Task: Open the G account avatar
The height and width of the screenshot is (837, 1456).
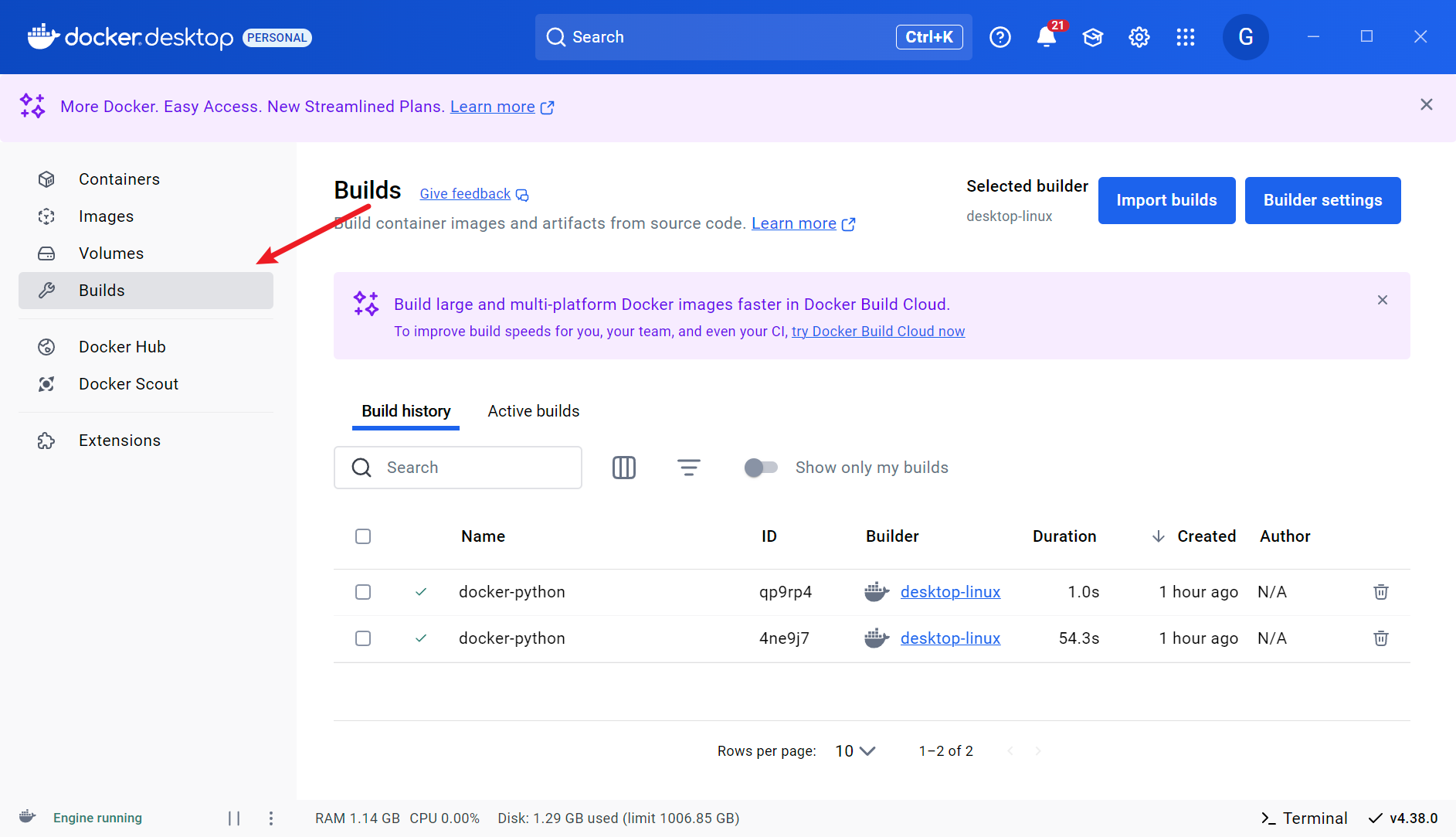Action: 1246,37
